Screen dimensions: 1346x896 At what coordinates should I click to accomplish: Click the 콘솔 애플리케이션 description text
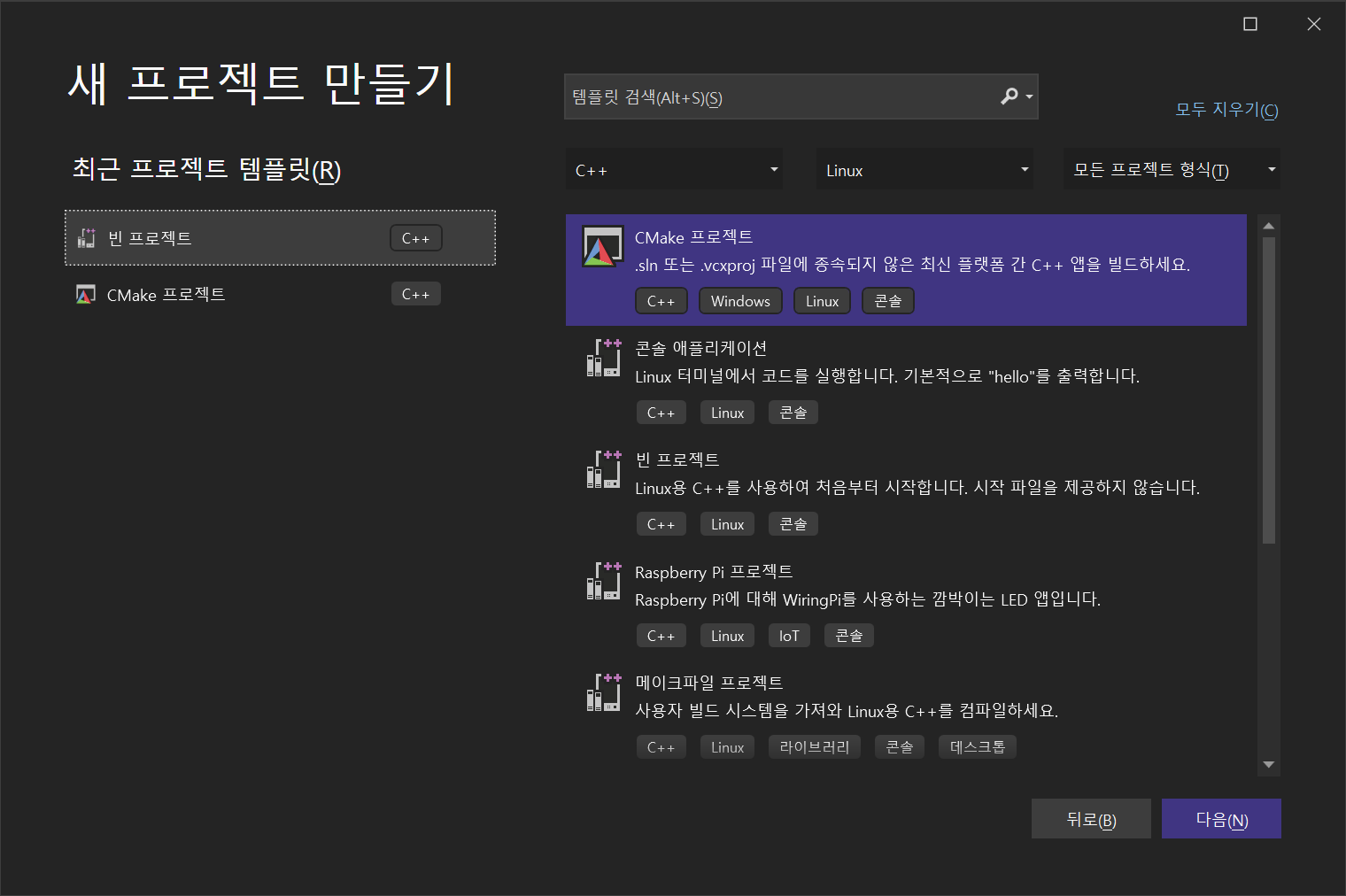[887, 376]
